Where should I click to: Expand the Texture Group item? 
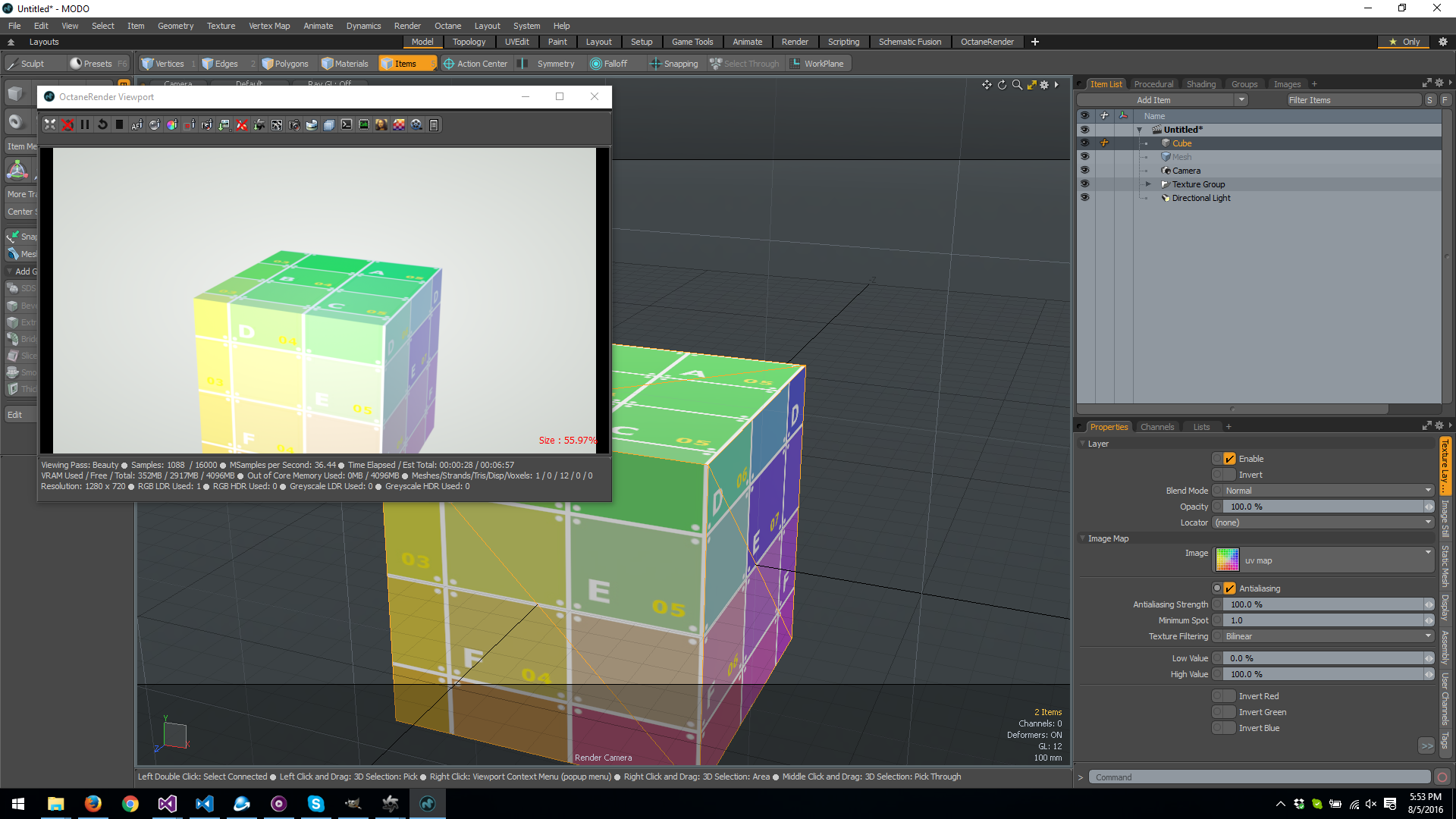(1148, 184)
